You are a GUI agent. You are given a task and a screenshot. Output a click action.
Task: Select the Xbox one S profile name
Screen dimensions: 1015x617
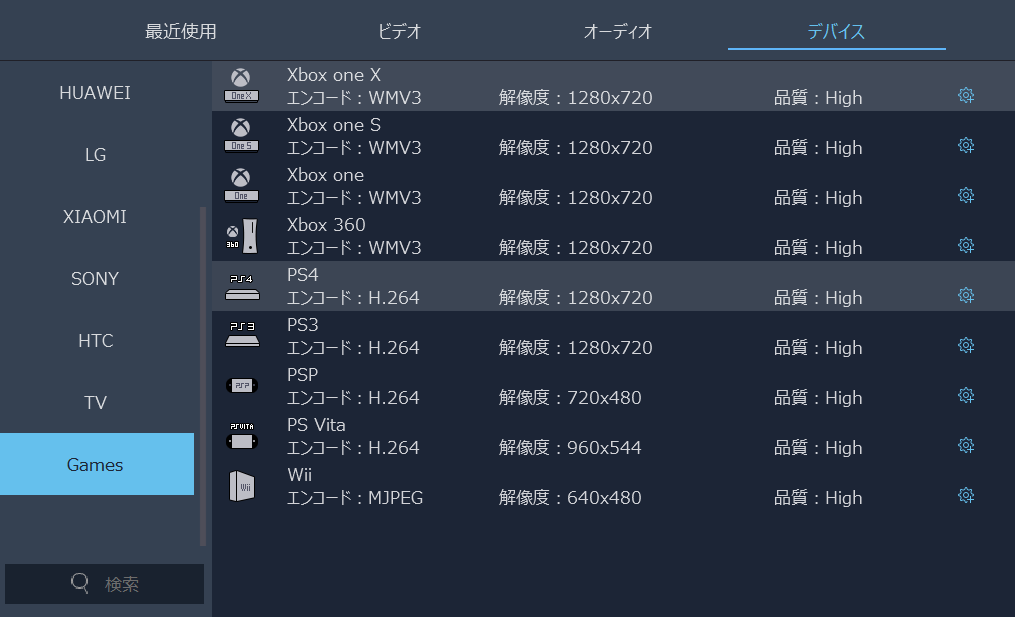(334, 125)
